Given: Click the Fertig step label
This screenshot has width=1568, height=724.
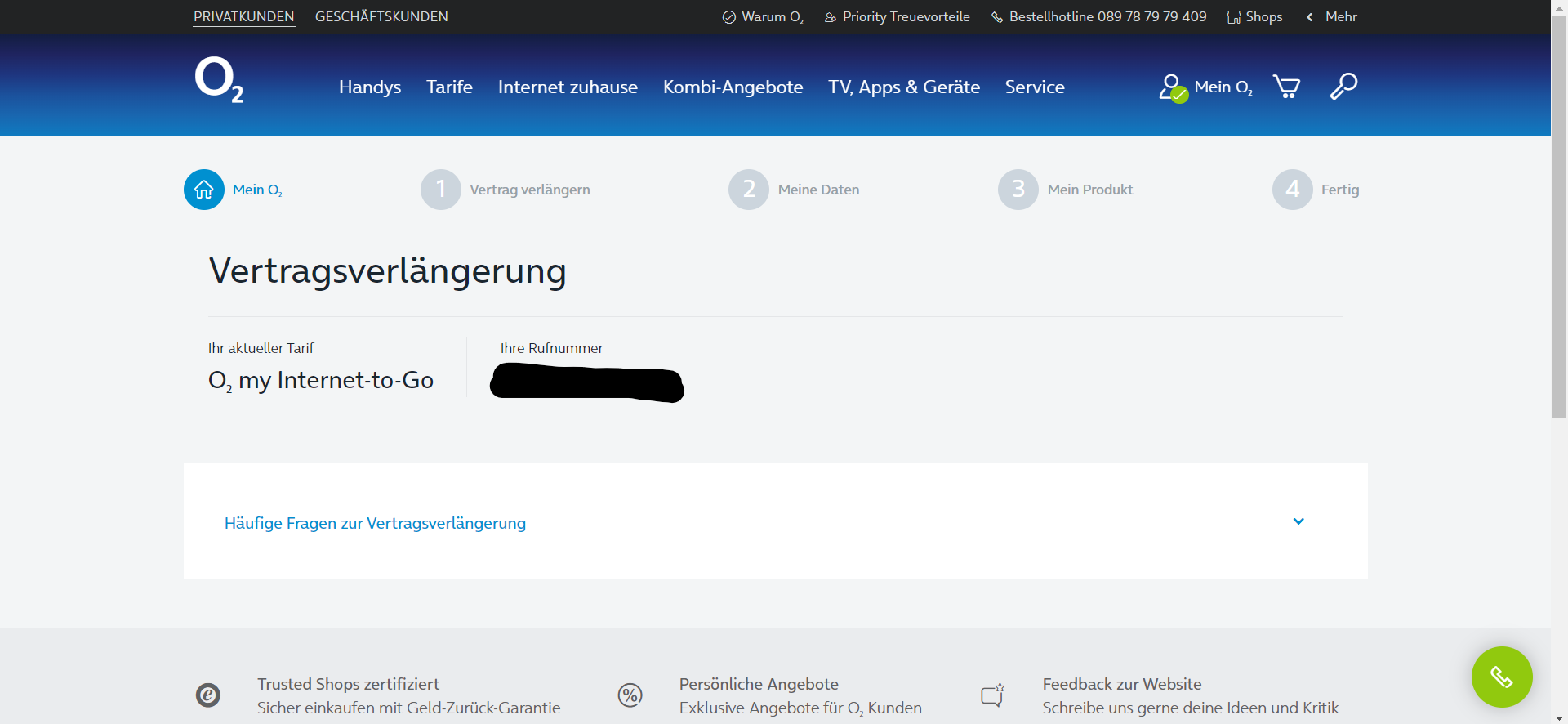Looking at the screenshot, I should point(1340,190).
